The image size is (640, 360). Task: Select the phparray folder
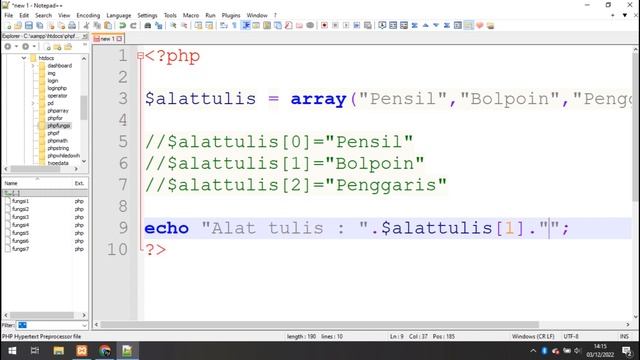tap(58, 111)
